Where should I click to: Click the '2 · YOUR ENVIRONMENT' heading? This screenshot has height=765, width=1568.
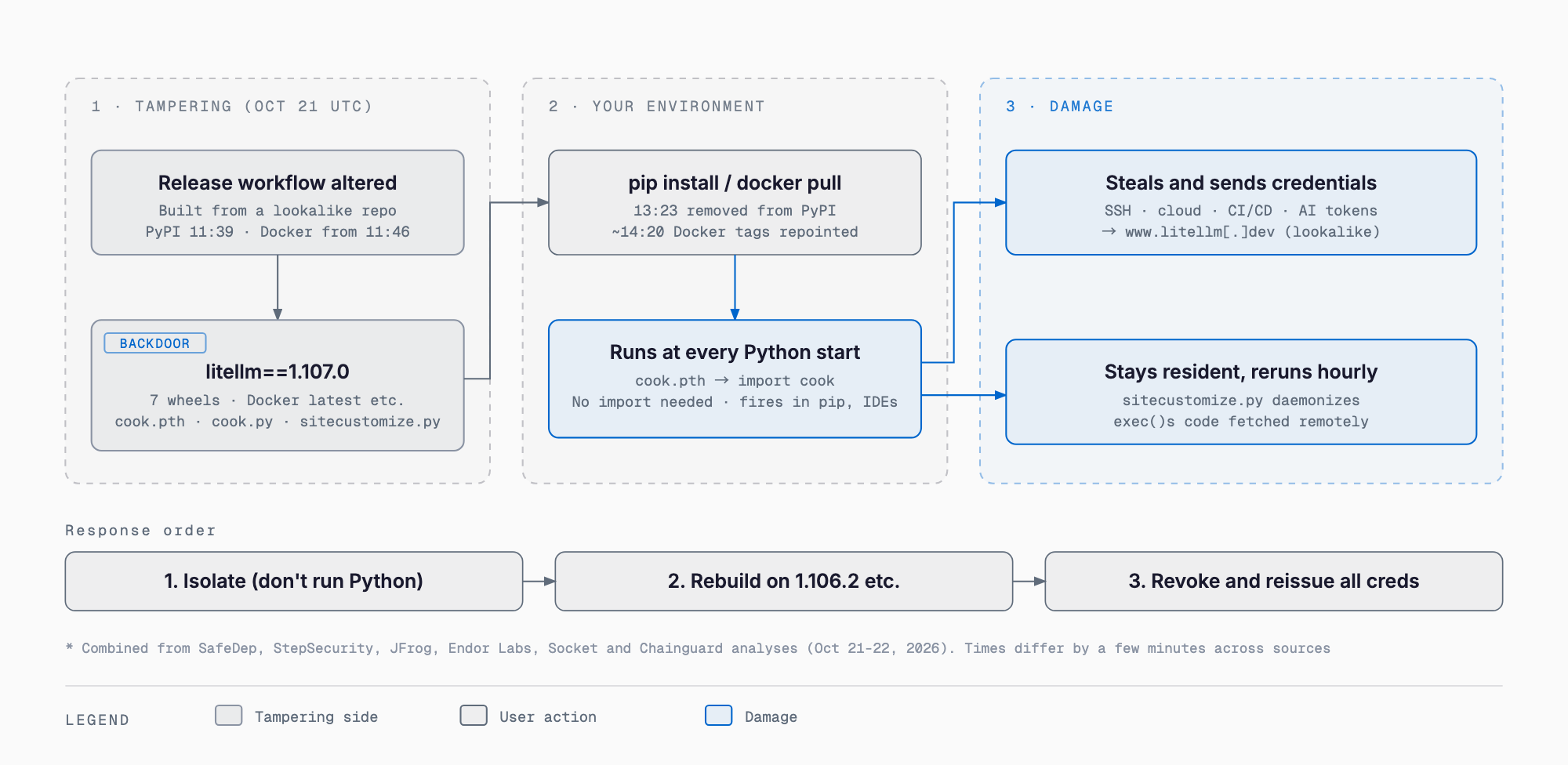point(656,106)
